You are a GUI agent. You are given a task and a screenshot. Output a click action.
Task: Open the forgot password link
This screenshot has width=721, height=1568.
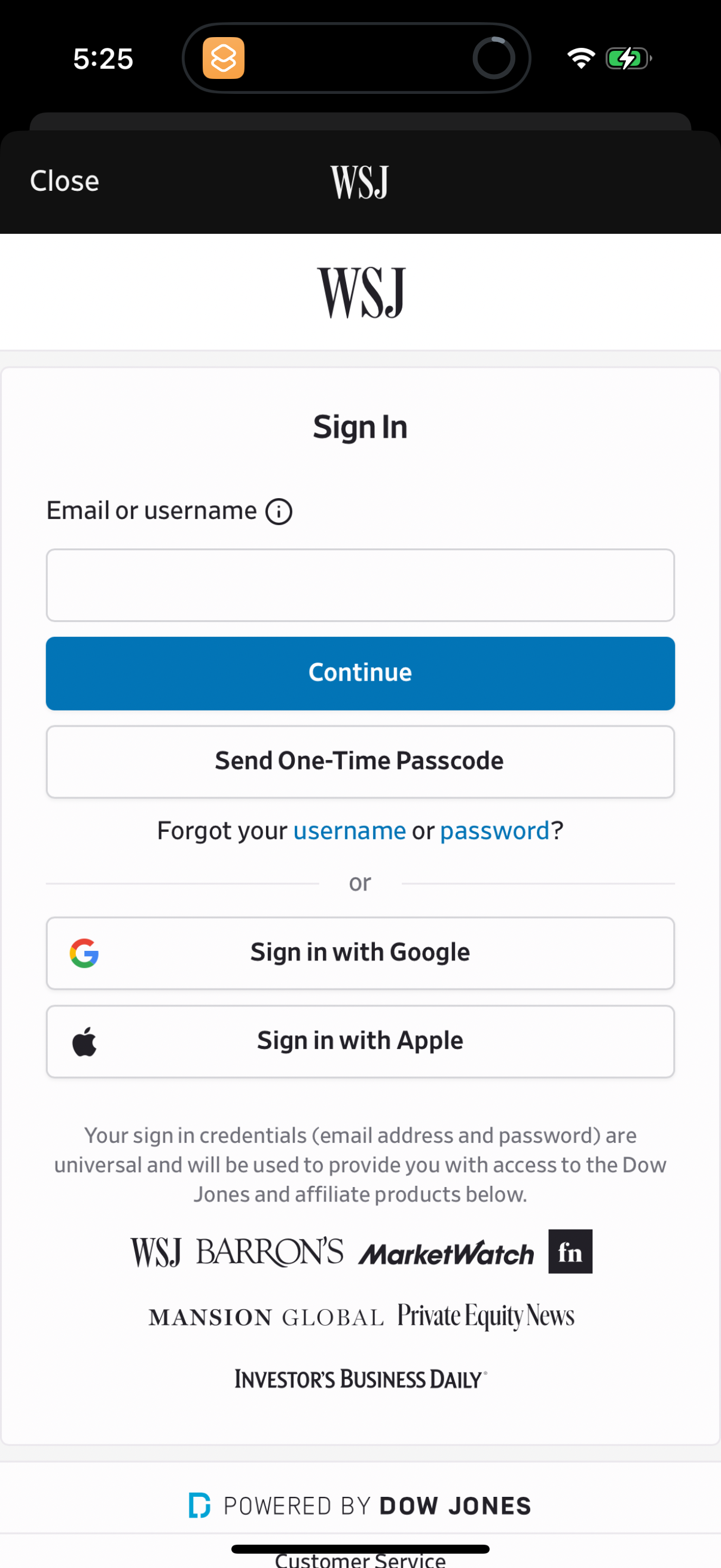pyautogui.click(x=494, y=830)
